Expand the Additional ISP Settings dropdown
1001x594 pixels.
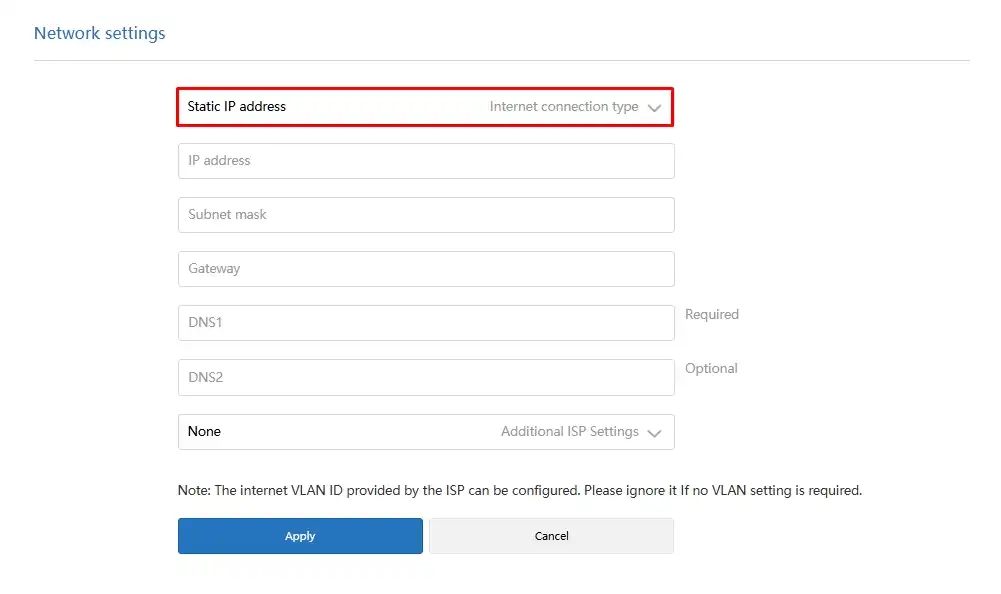click(425, 431)
